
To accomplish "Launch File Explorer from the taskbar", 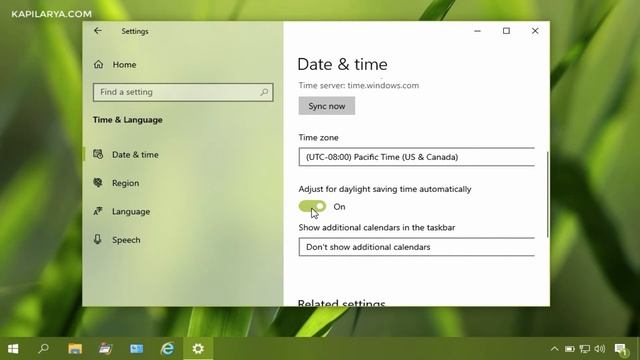I will click(75, 349).
